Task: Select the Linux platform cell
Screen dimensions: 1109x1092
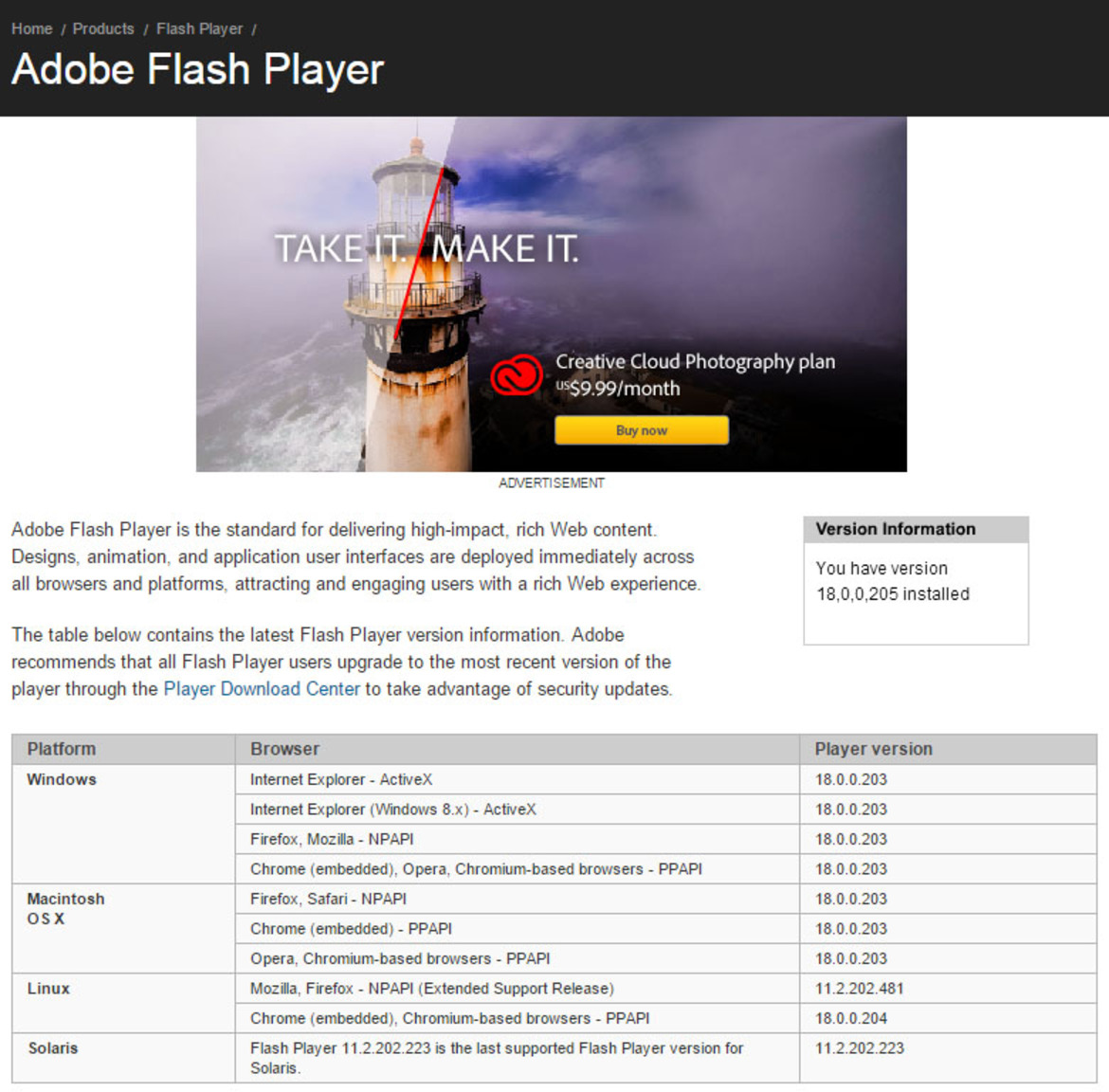Action: pos(124,1003)
